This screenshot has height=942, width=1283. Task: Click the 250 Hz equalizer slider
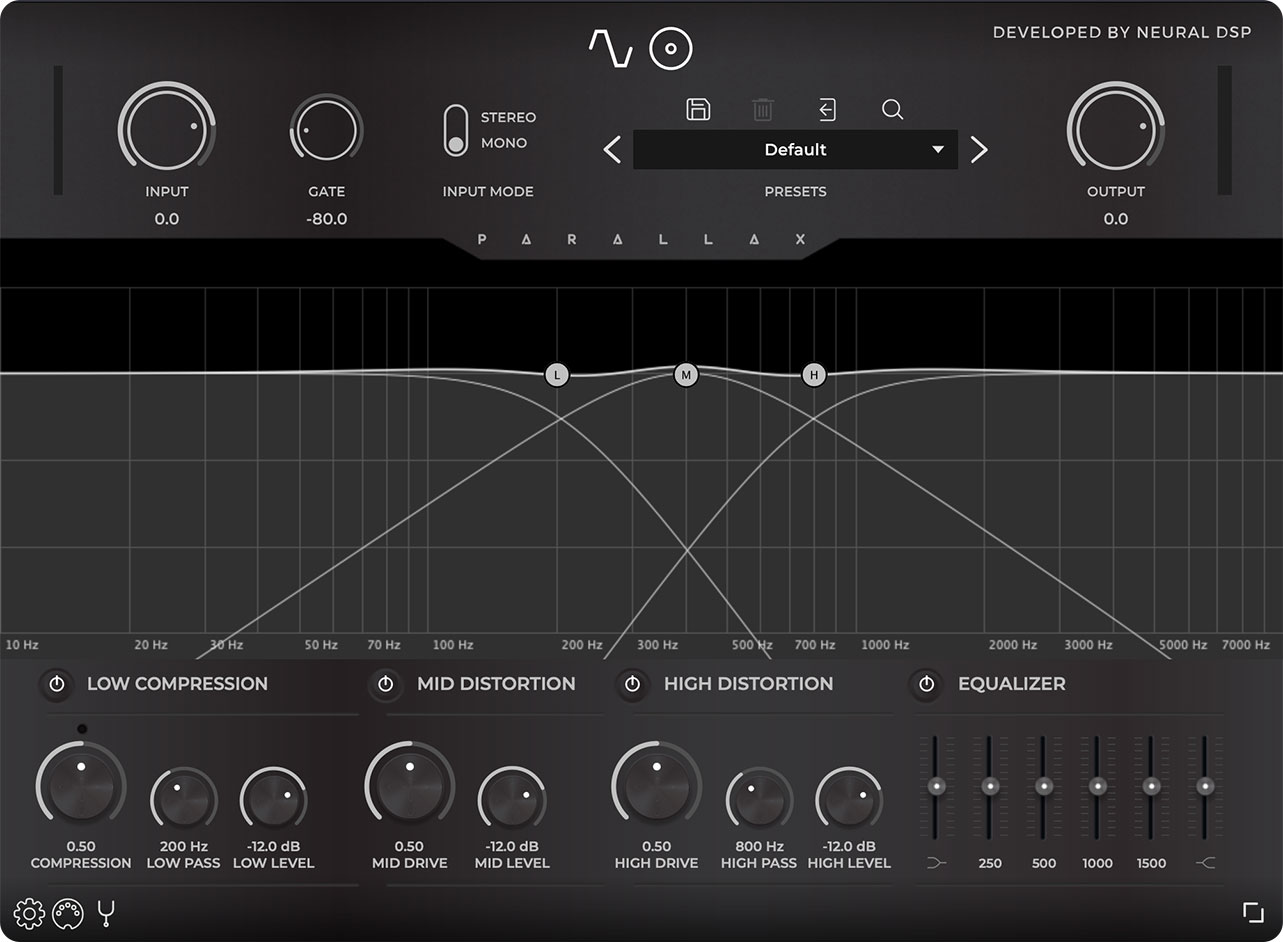(990, 786)
